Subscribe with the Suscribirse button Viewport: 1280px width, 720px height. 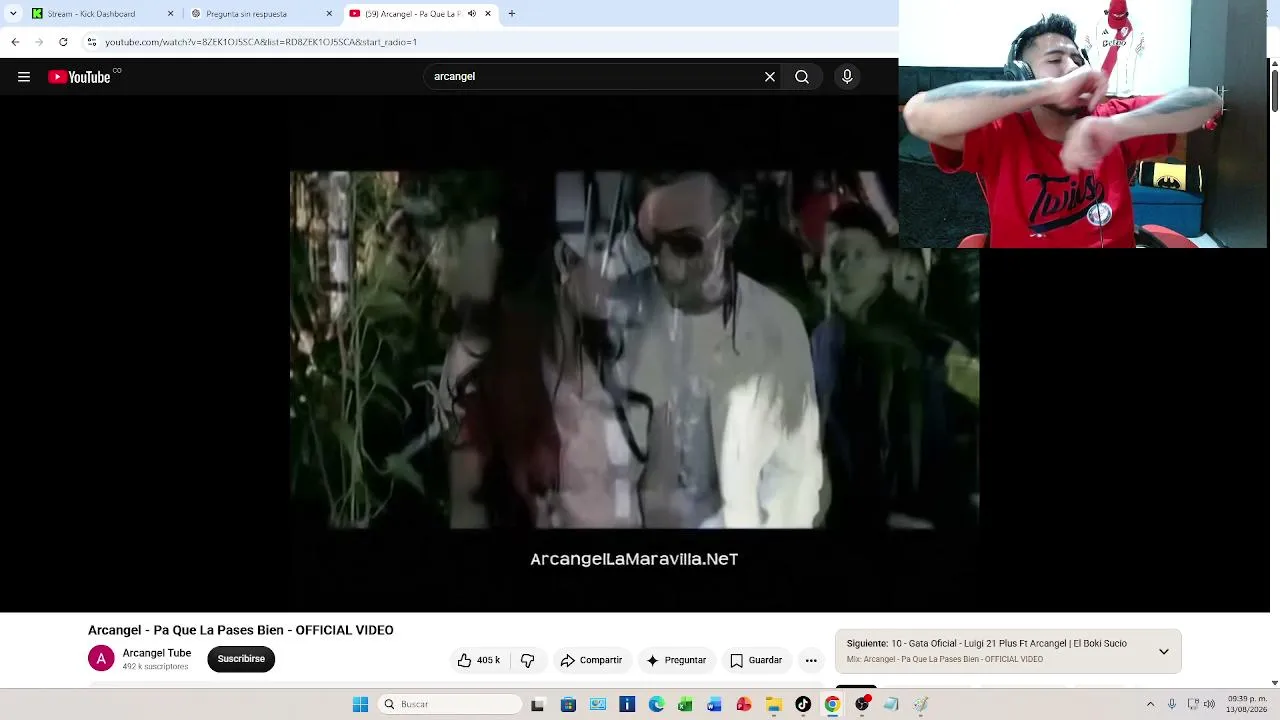241,659
